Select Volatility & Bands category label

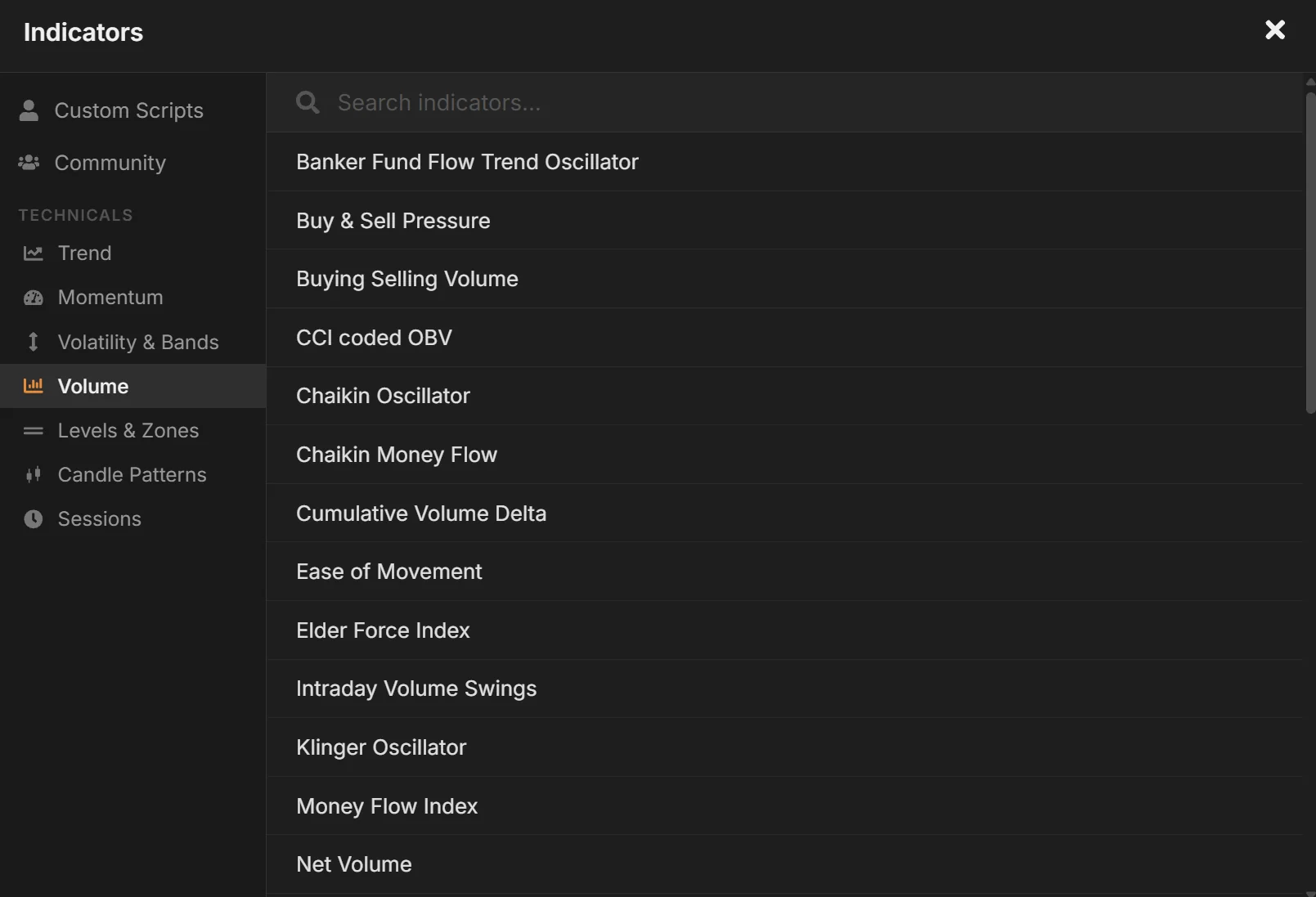click(138, 342)
